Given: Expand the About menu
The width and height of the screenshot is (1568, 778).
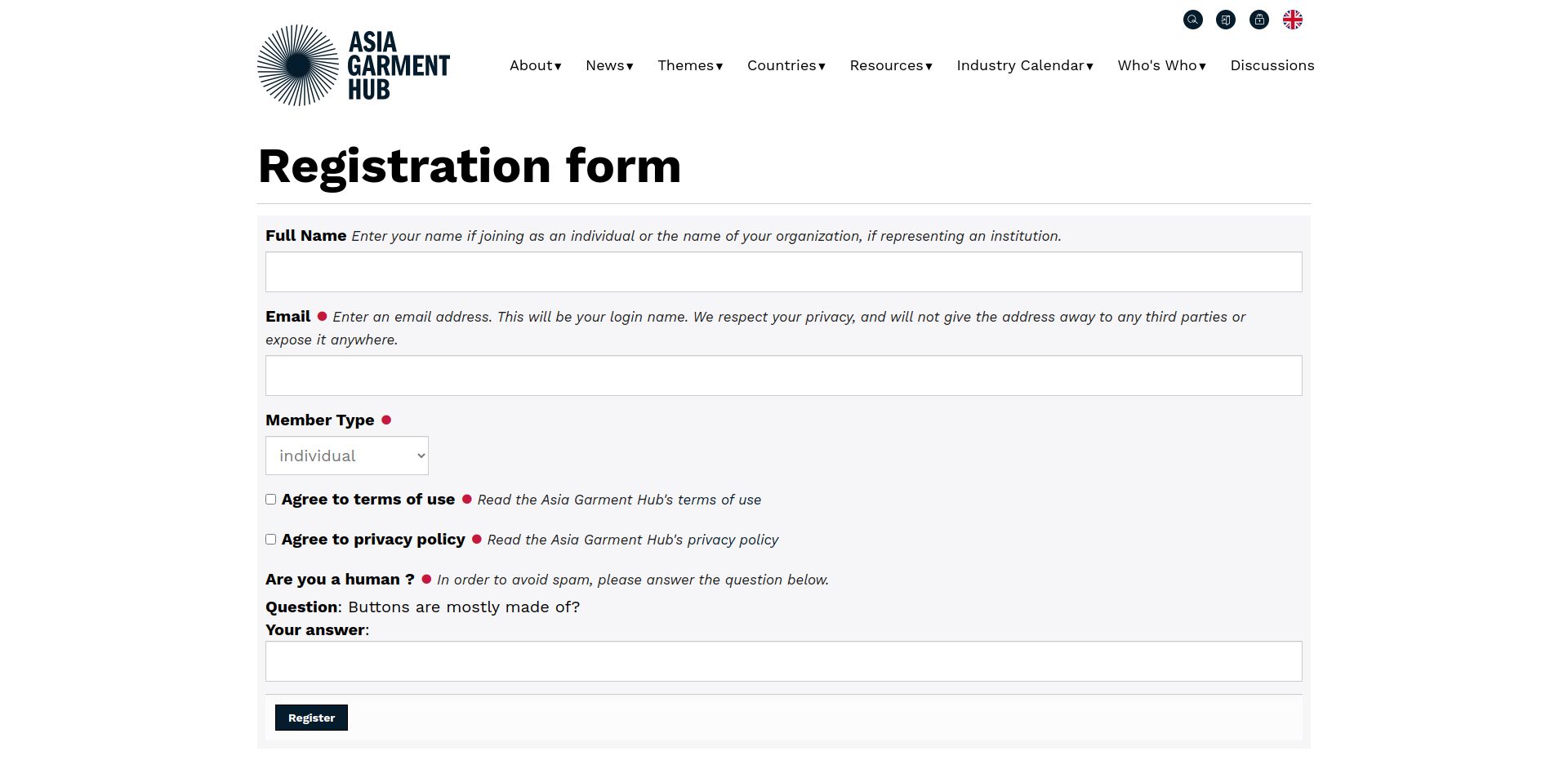Looking at the screenshot, I should point(534,65).
